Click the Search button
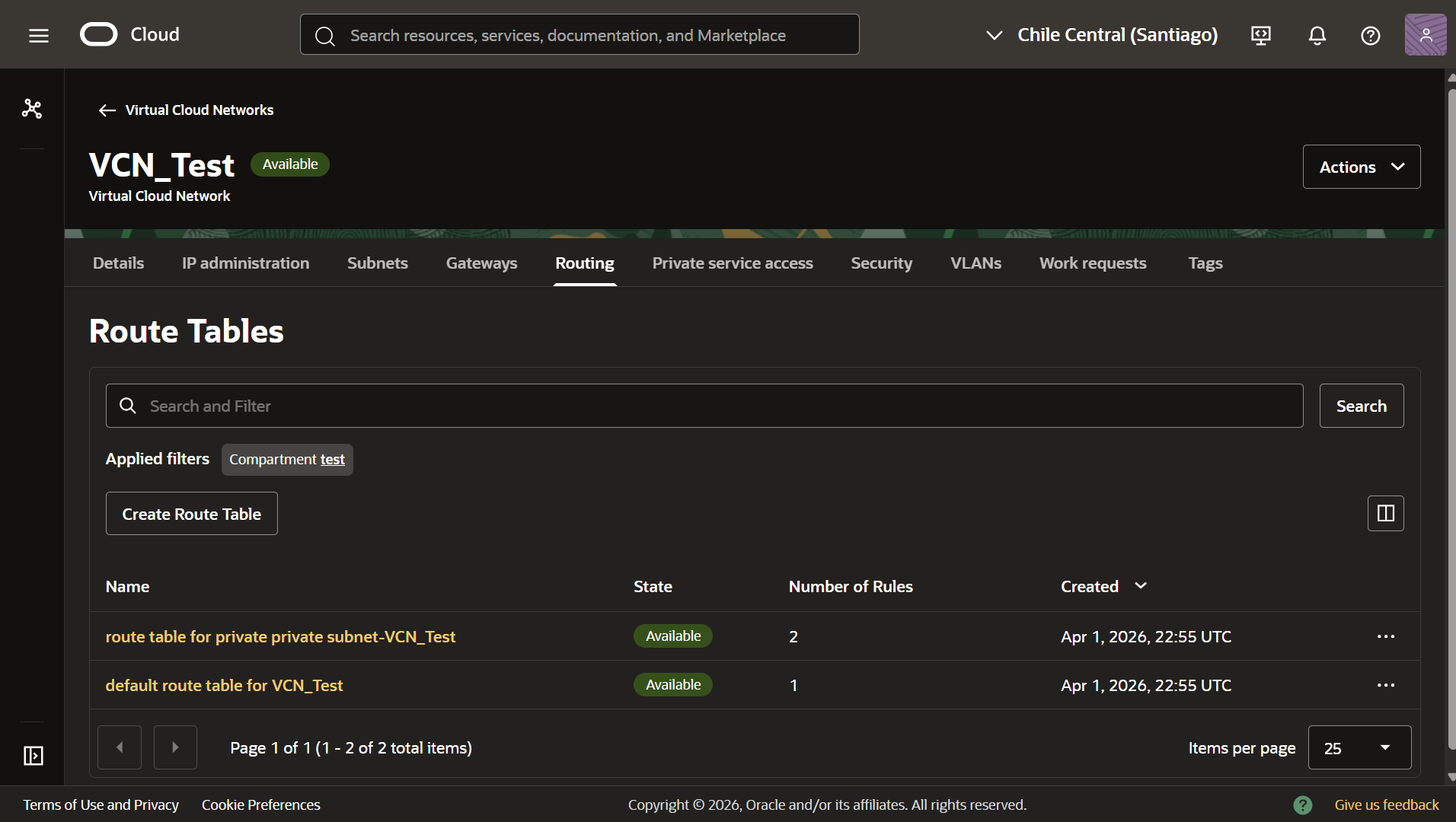This screenshot has height=822, width=1456. pyautogui.click(x=1362, y=406)
